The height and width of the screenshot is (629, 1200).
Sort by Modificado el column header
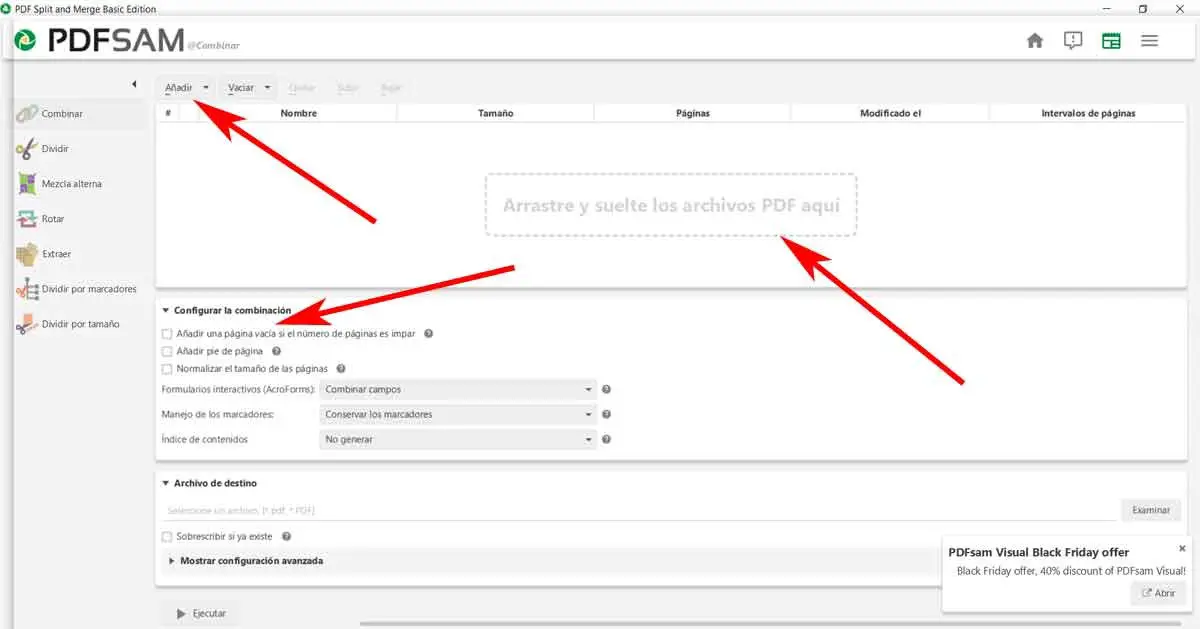(x=890, y=113)
